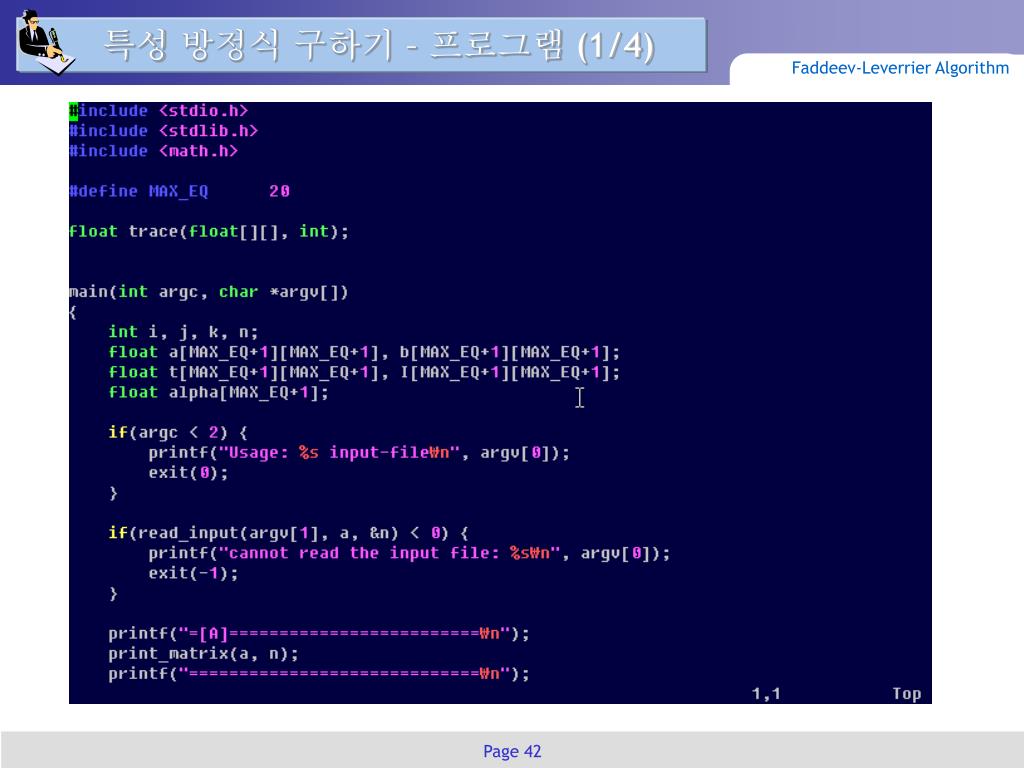The image size is (1024, 768).
Task: Click the 'float trace(float[][], int);' declaration
Action: [209, 232]
